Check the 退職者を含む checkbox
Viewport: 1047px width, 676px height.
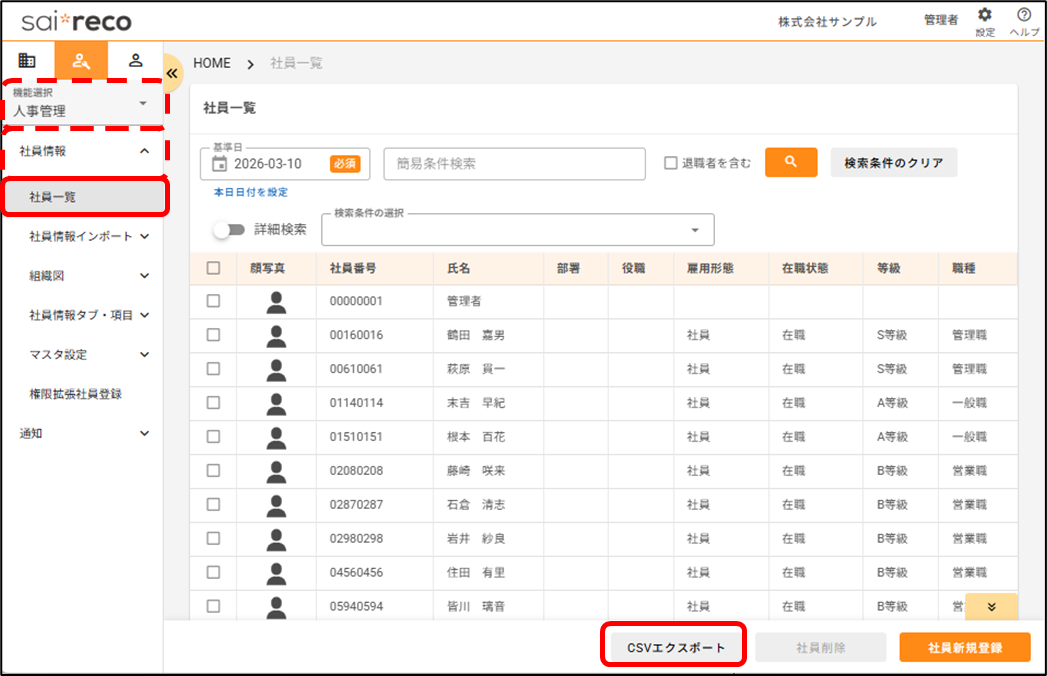pos(671,163)
